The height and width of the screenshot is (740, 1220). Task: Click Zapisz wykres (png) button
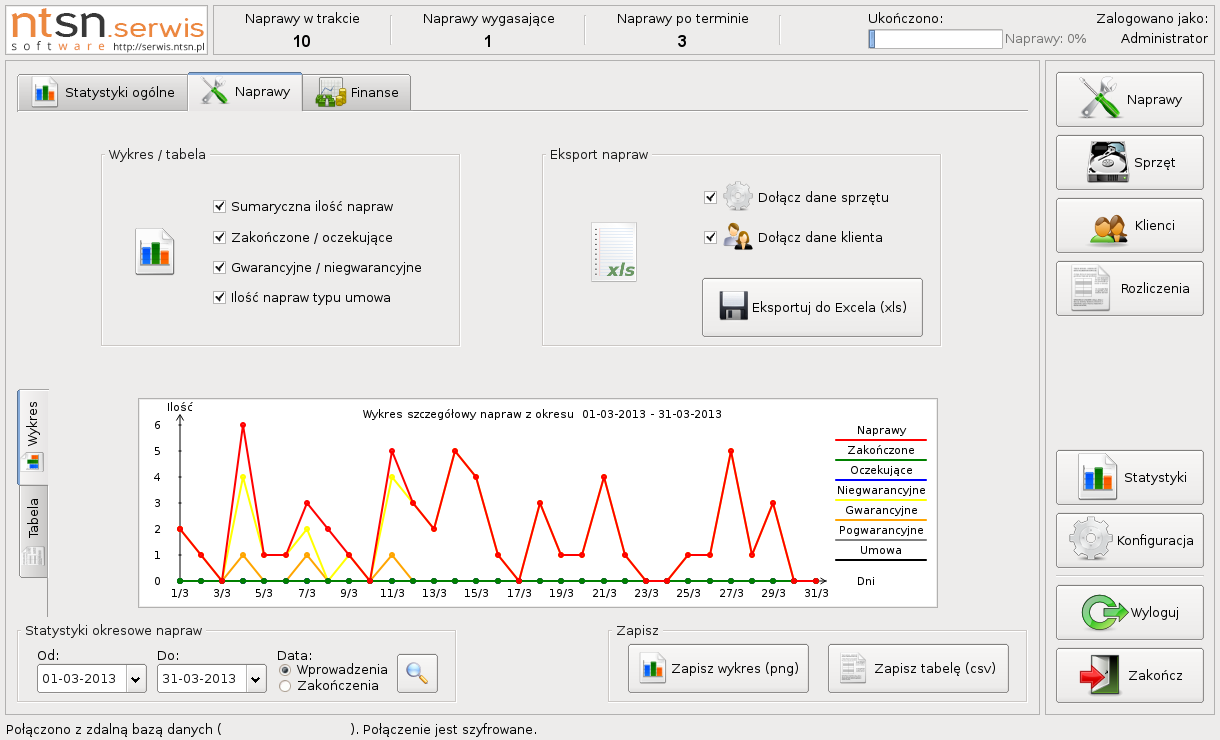point(718,669)
